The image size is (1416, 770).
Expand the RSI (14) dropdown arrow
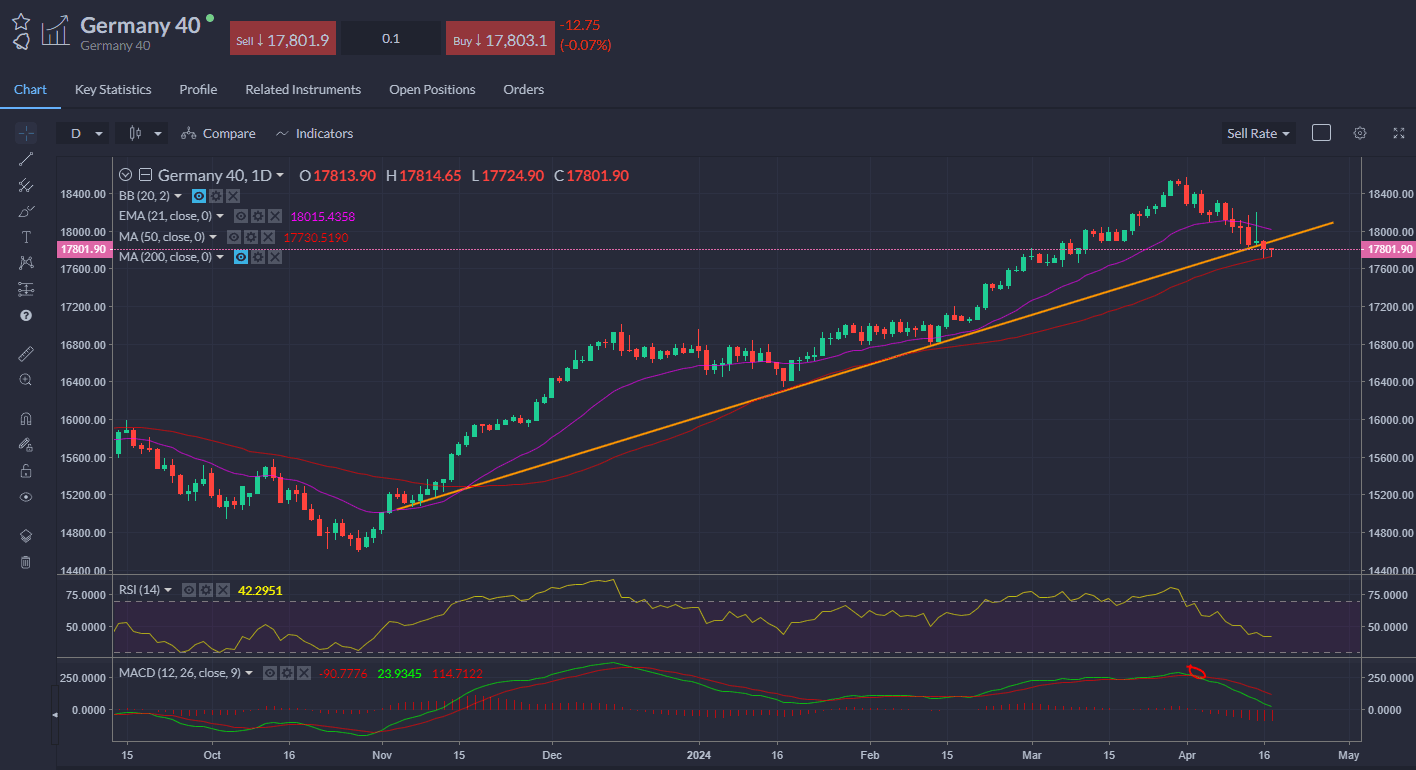168,590
